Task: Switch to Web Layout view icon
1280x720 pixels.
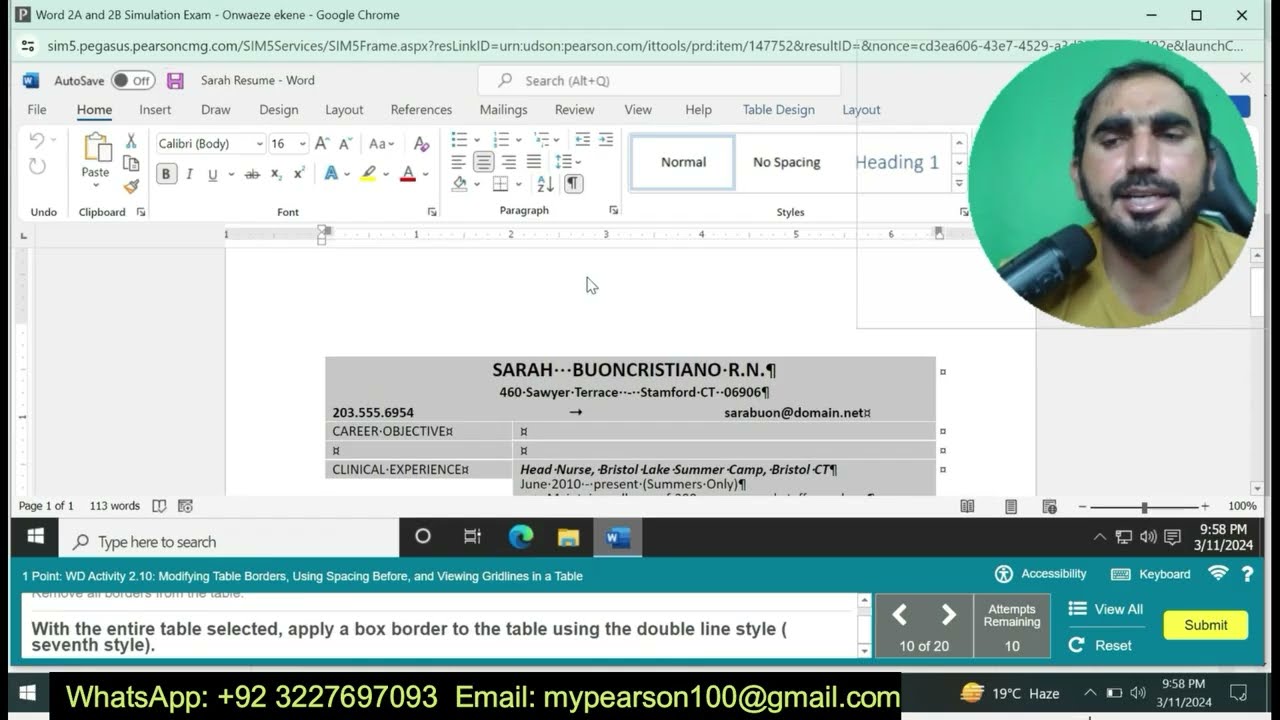Action: [x=1049, y=506]
